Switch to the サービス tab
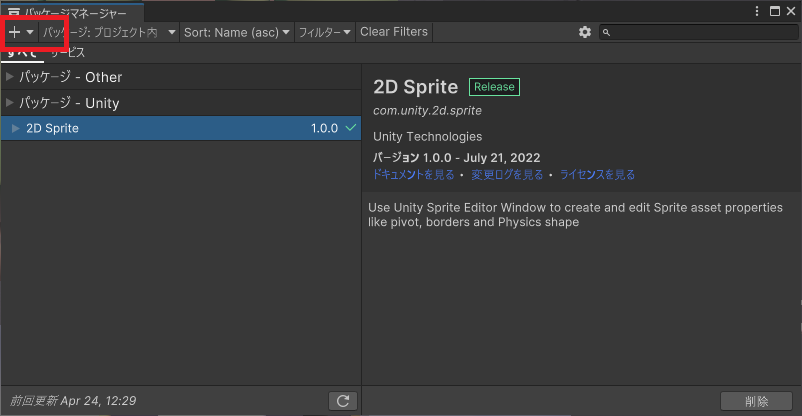This screenshot has height=416, width=802. click(68, 53)
